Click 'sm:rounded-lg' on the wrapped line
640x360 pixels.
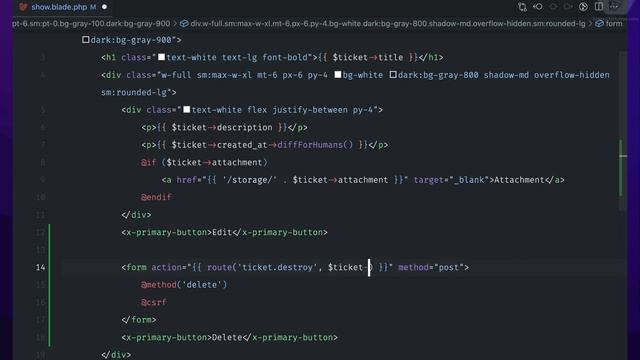(134, 93)
